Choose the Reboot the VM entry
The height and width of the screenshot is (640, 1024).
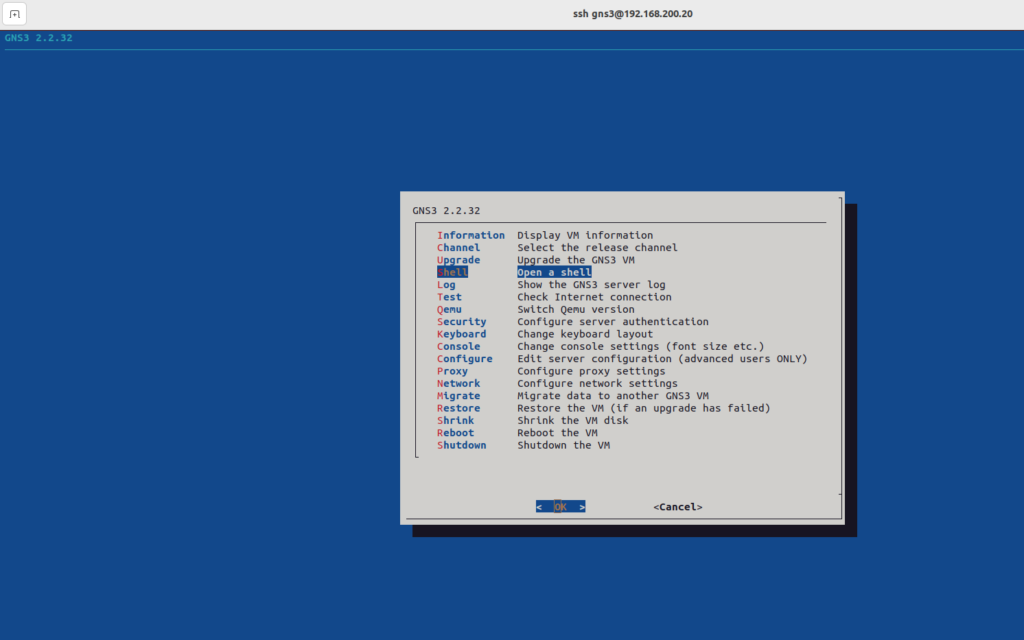[455, 433]
